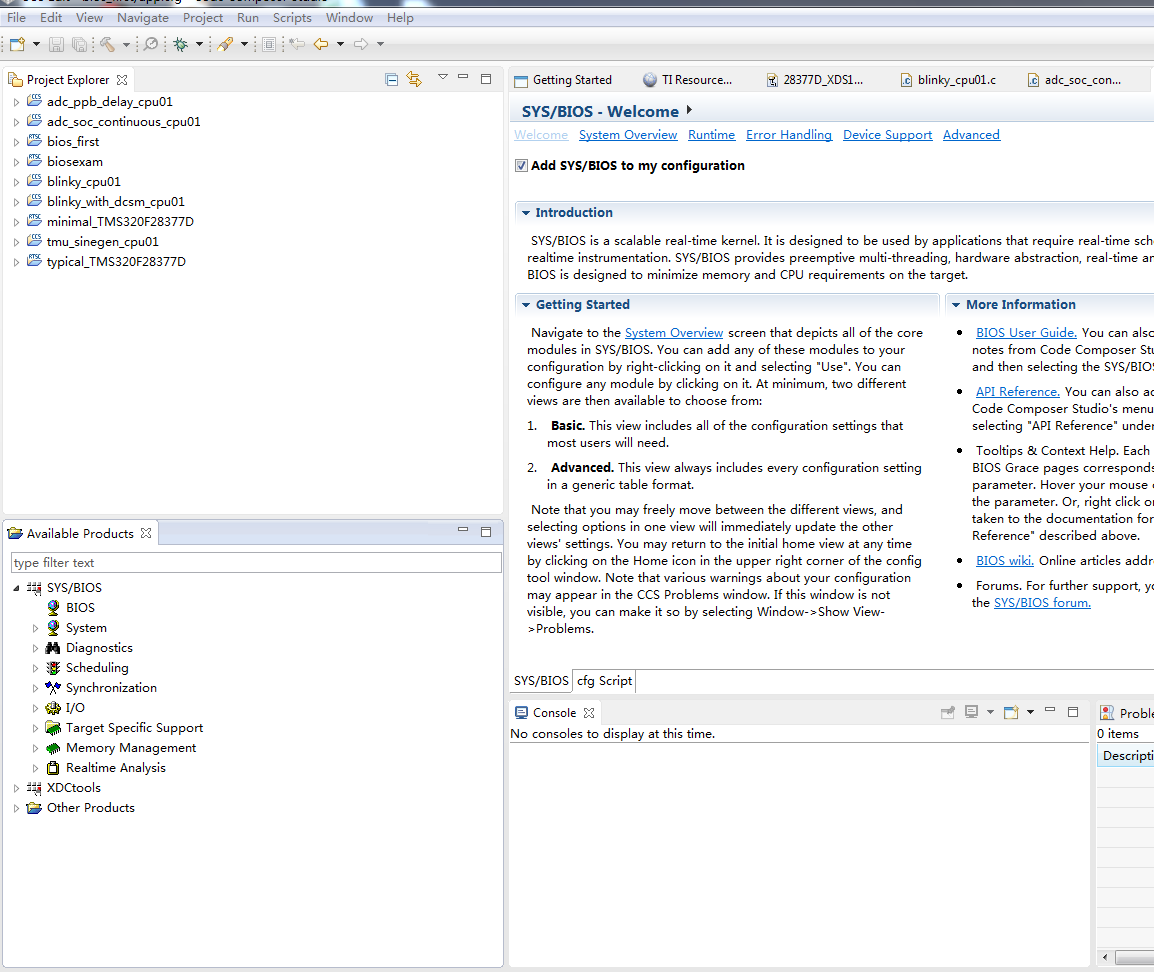Expand the blinky_cpu01 project node
The height and width of the screenshot is (972, 1154).
(x=16, y=182)
